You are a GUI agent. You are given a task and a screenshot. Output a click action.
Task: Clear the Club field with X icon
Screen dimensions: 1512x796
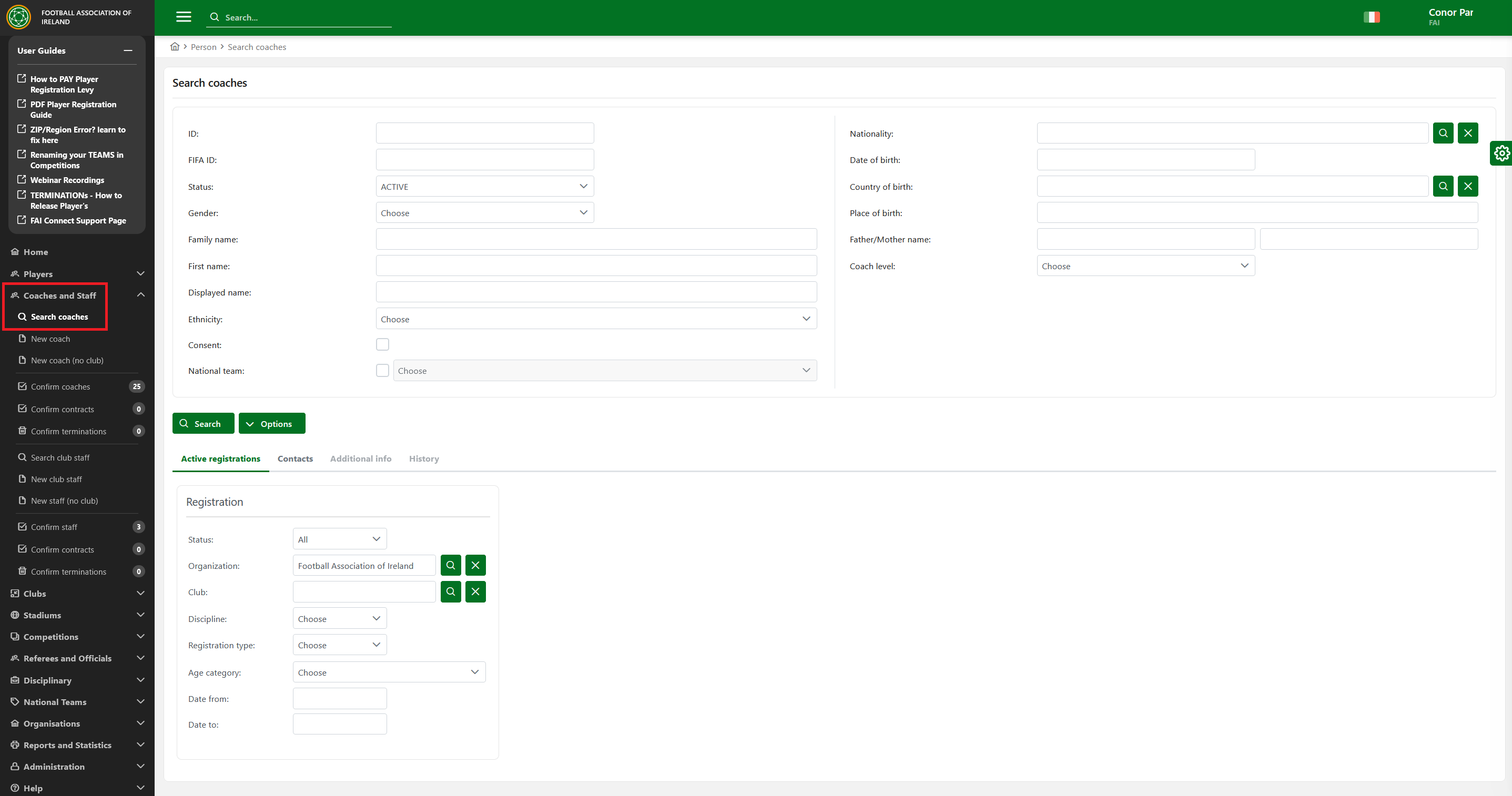475,592
